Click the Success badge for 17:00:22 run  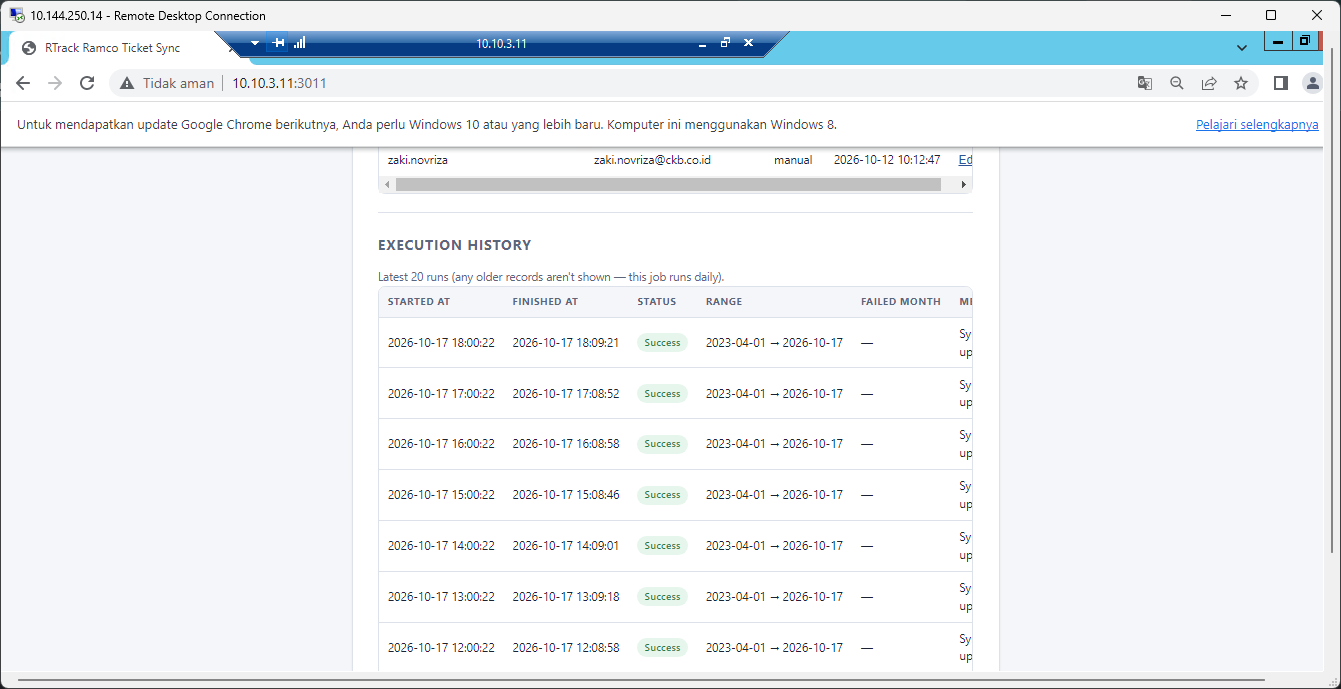click(x=662, y=394)
